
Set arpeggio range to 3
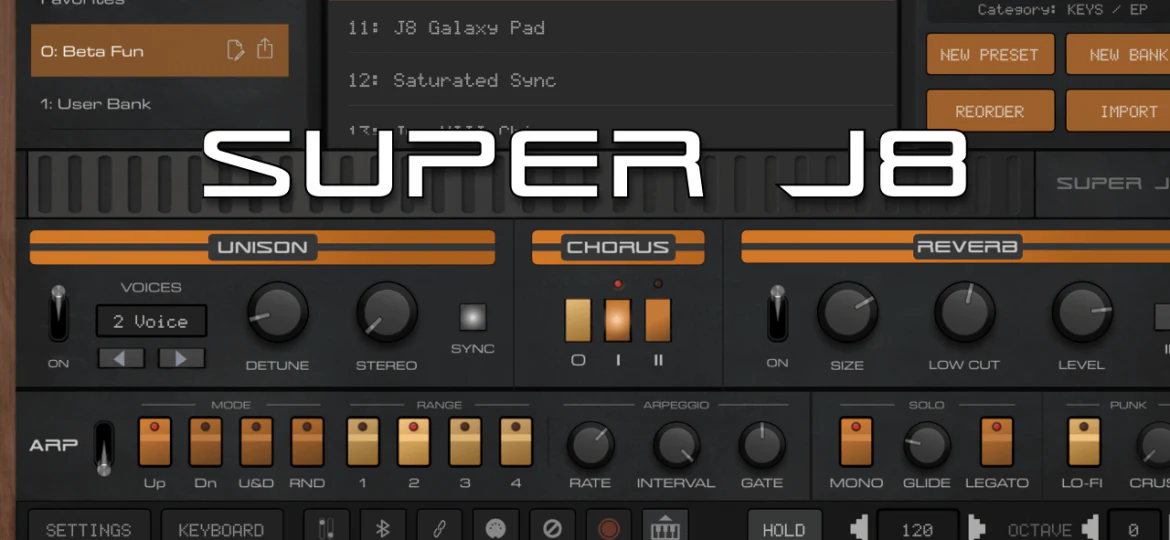pos(465,442)
